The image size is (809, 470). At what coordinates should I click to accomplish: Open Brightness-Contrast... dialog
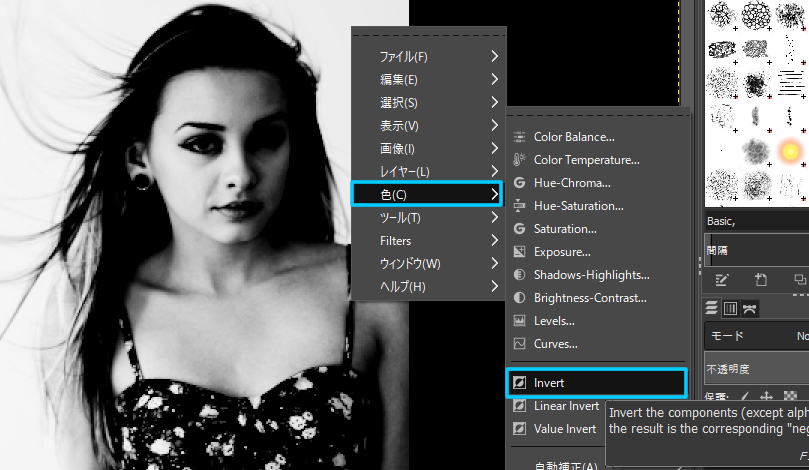pyautogui.click(x=598, y=298)
